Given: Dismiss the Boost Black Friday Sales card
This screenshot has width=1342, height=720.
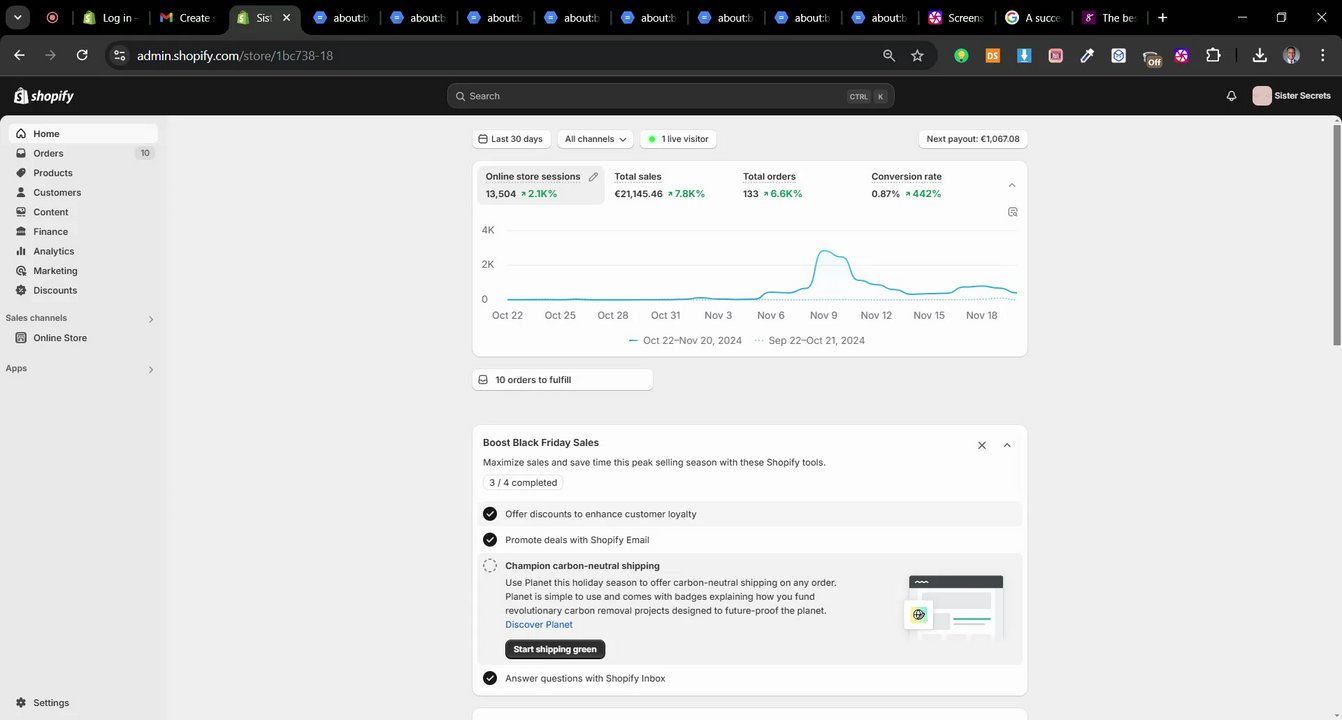Looking at the screenshot, I should [982, 445].
